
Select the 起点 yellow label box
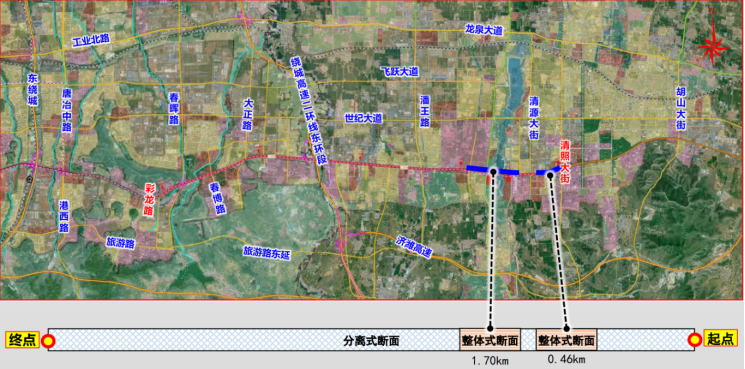pyautogui.click(x=720, y=339)
